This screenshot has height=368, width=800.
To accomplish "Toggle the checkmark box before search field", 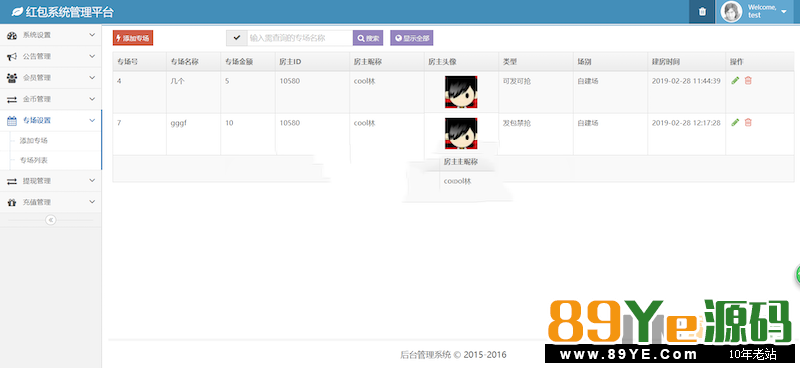I will 236,38.
